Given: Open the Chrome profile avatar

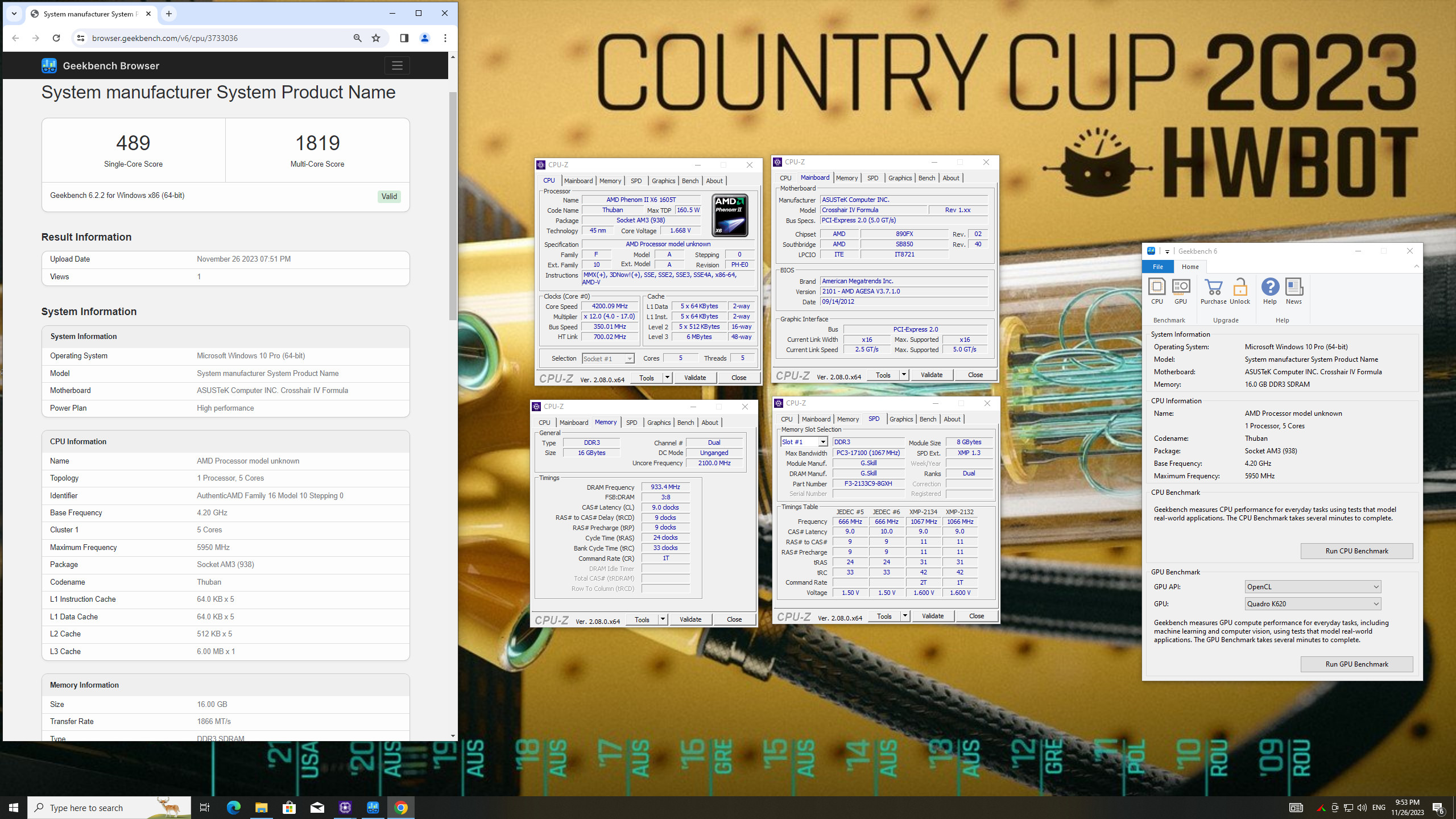Looking at the screenshot, I should pos(424,38).
